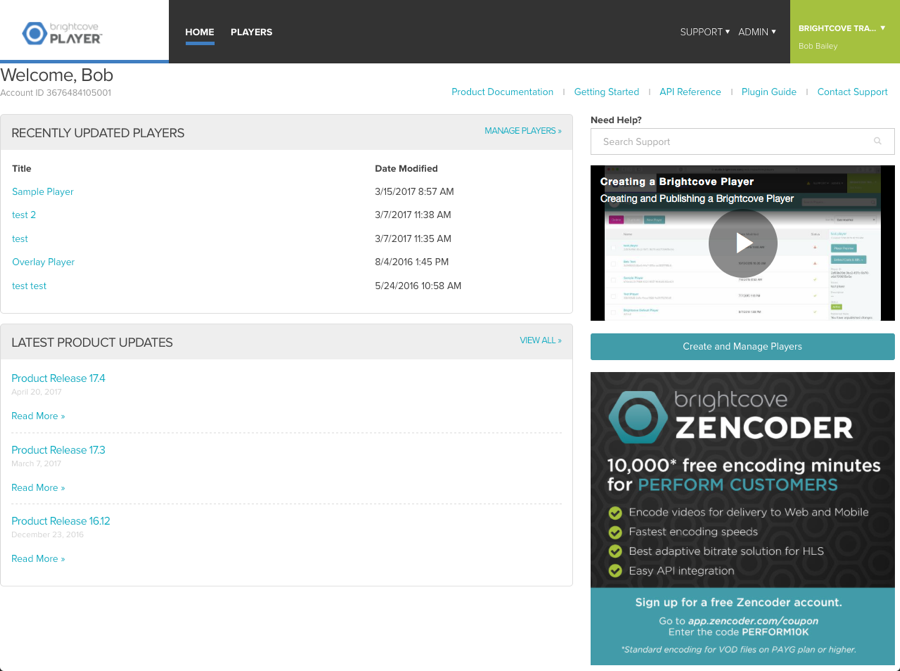Play the Creating a Brightcove Player video
The image size is (900, 671).
tap(743, 243)
